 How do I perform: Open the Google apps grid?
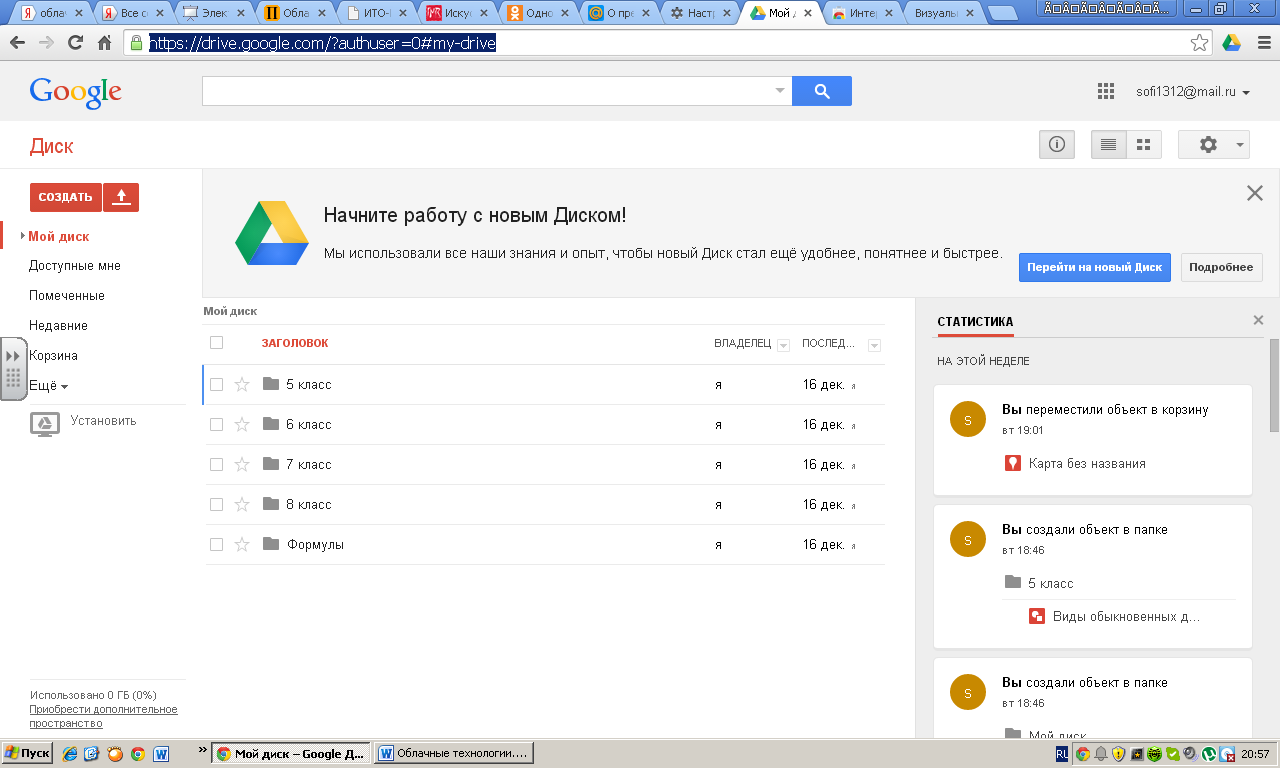[1105, 92]
